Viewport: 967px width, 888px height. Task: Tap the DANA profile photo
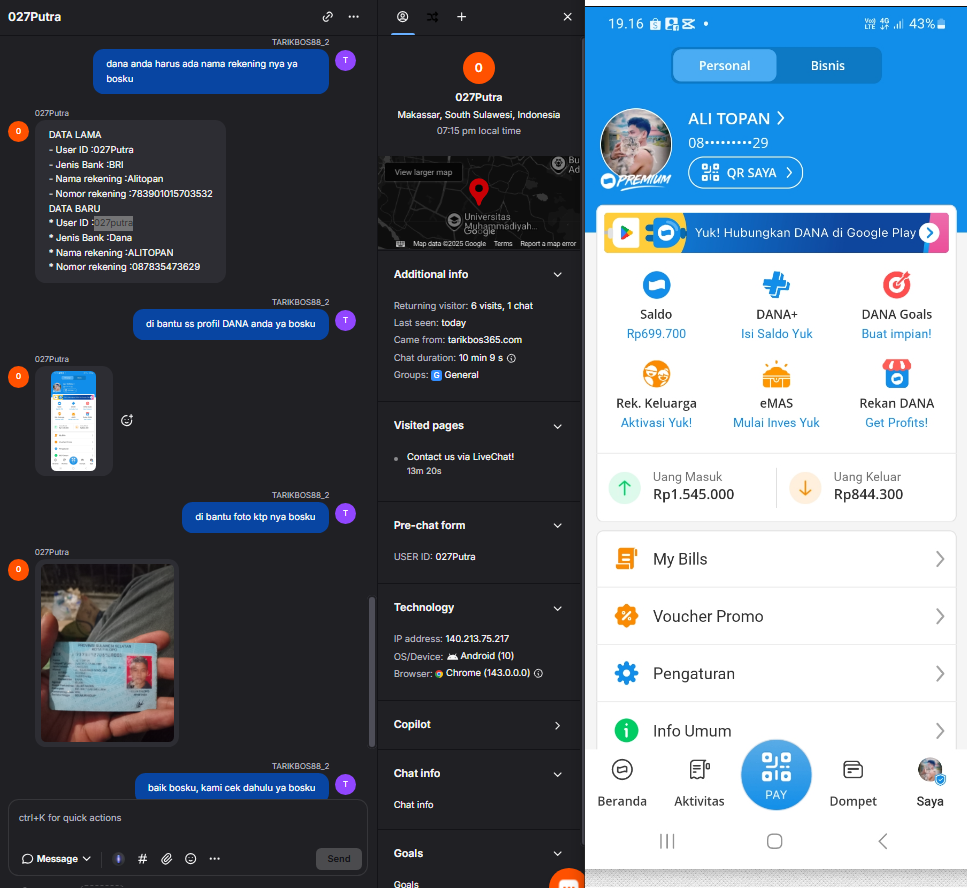click(635, 146)
